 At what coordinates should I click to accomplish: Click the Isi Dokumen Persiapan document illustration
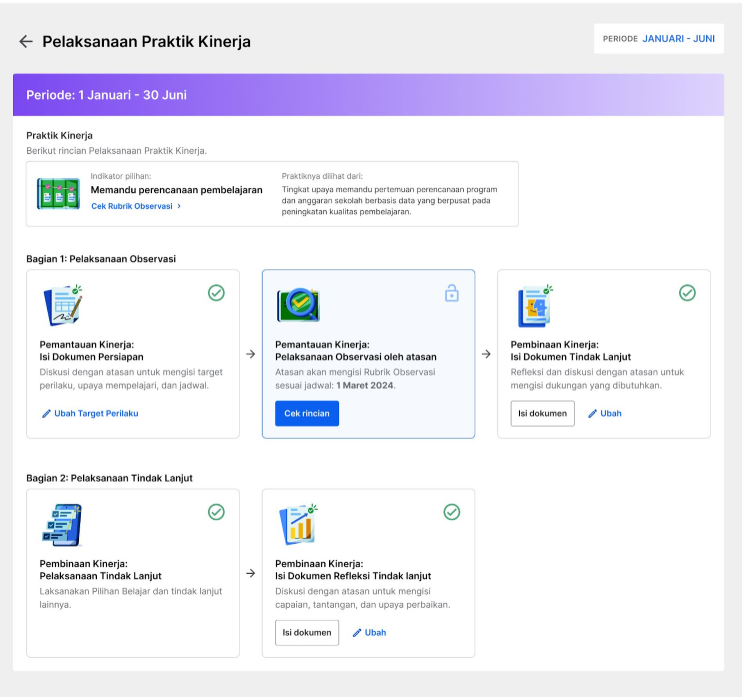(63, 305)
